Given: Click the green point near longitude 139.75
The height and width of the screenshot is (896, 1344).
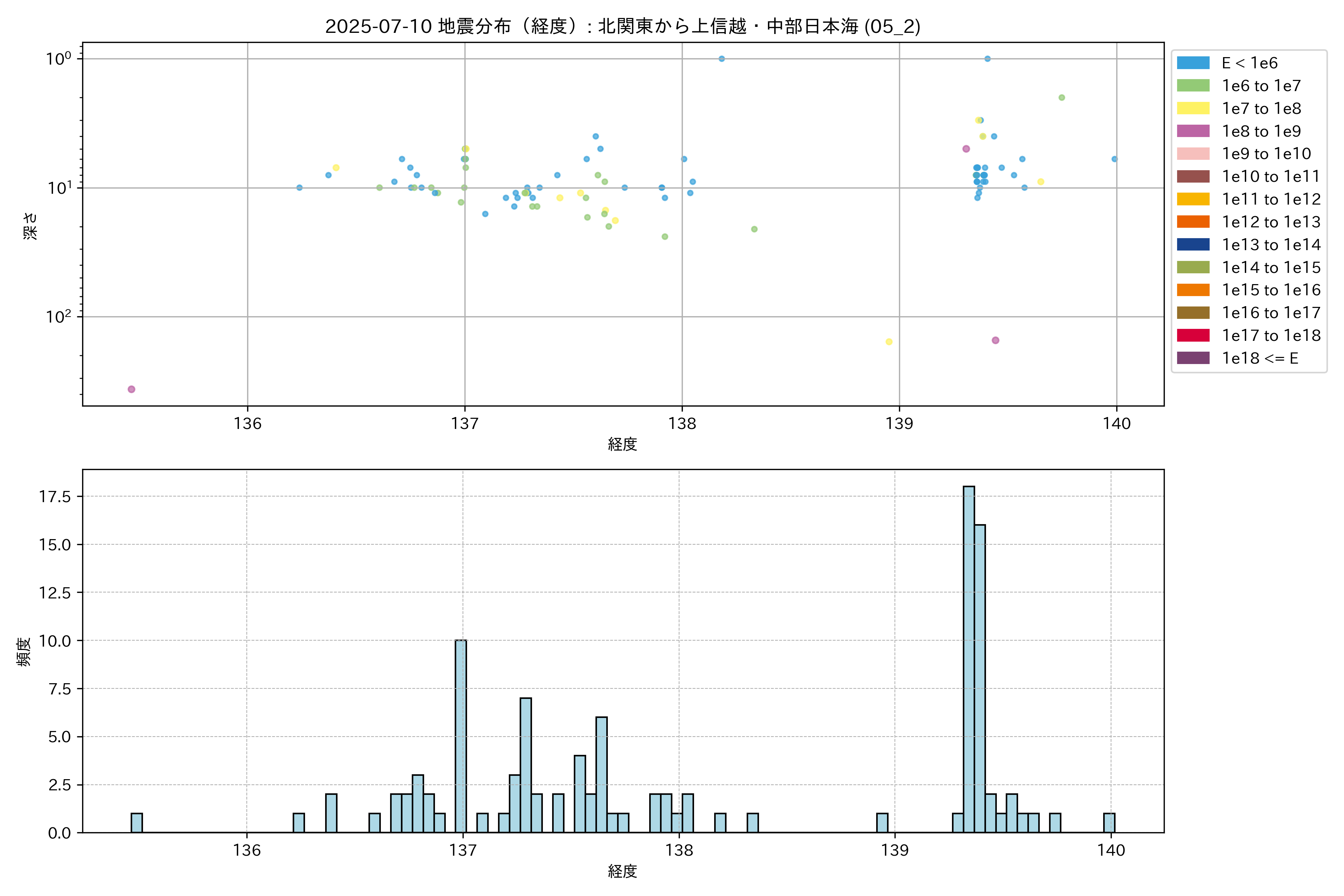Looking at the screenshot, I should coord(1062,98).
